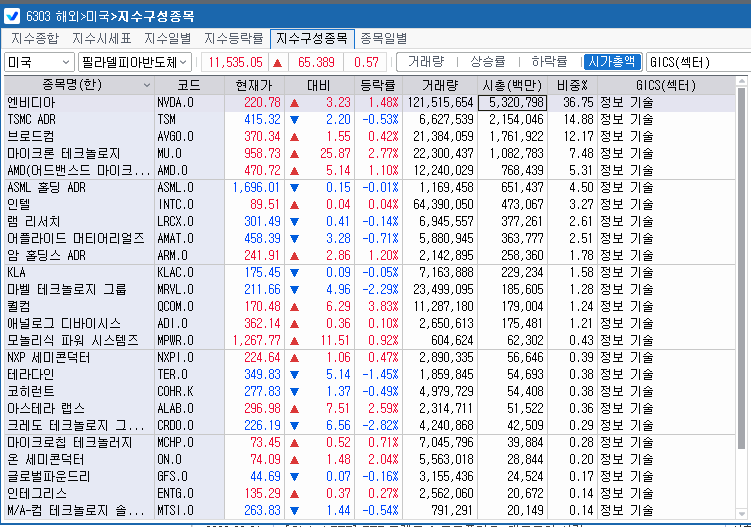Select the 애널로그 디바이시스 row
This screenshot has height=527, width=751.
(x=370, y=323)
